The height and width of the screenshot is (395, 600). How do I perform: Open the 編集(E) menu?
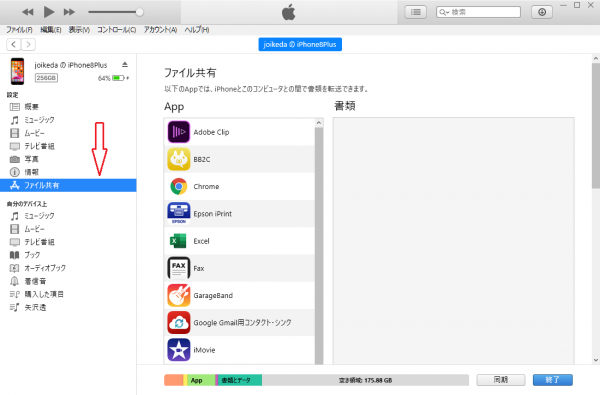pyautogui.click(x=51, y=30)
